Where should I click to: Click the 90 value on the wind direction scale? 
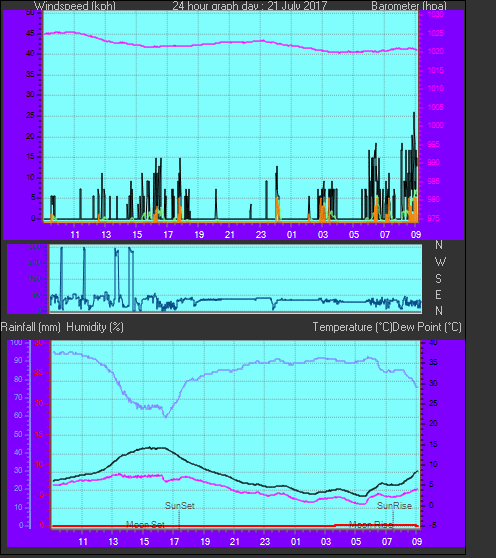pyautogui.click(x=36, y=295)
